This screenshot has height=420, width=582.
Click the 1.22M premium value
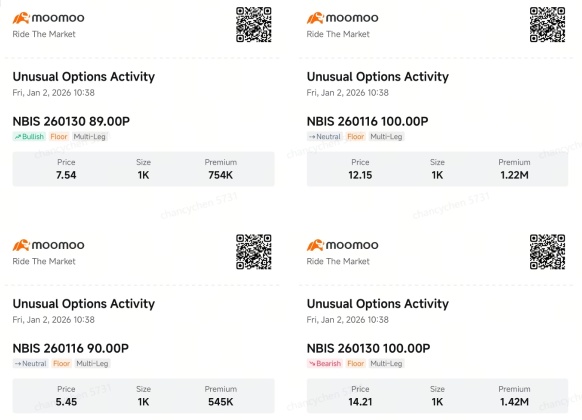(514, 175)
